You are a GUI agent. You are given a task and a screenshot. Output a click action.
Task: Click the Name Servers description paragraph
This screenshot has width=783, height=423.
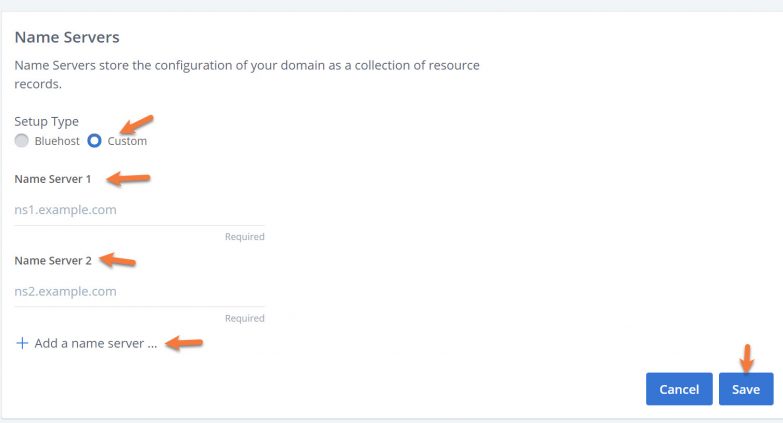(x=246, y=74)
